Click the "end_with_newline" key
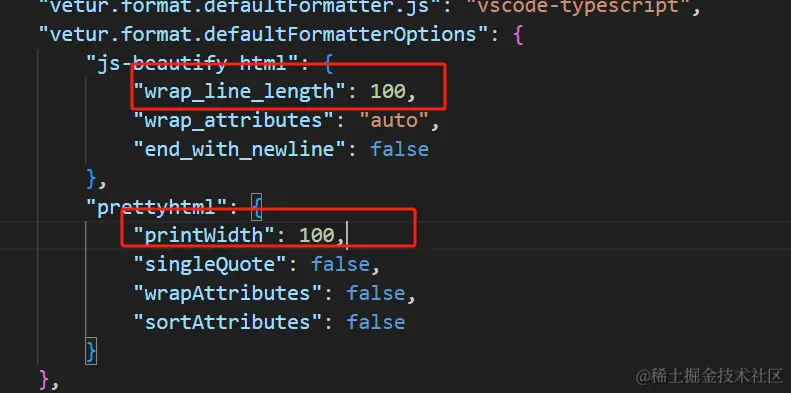The image size is (791, 393). pyautogui.click(x=239, y=149)
